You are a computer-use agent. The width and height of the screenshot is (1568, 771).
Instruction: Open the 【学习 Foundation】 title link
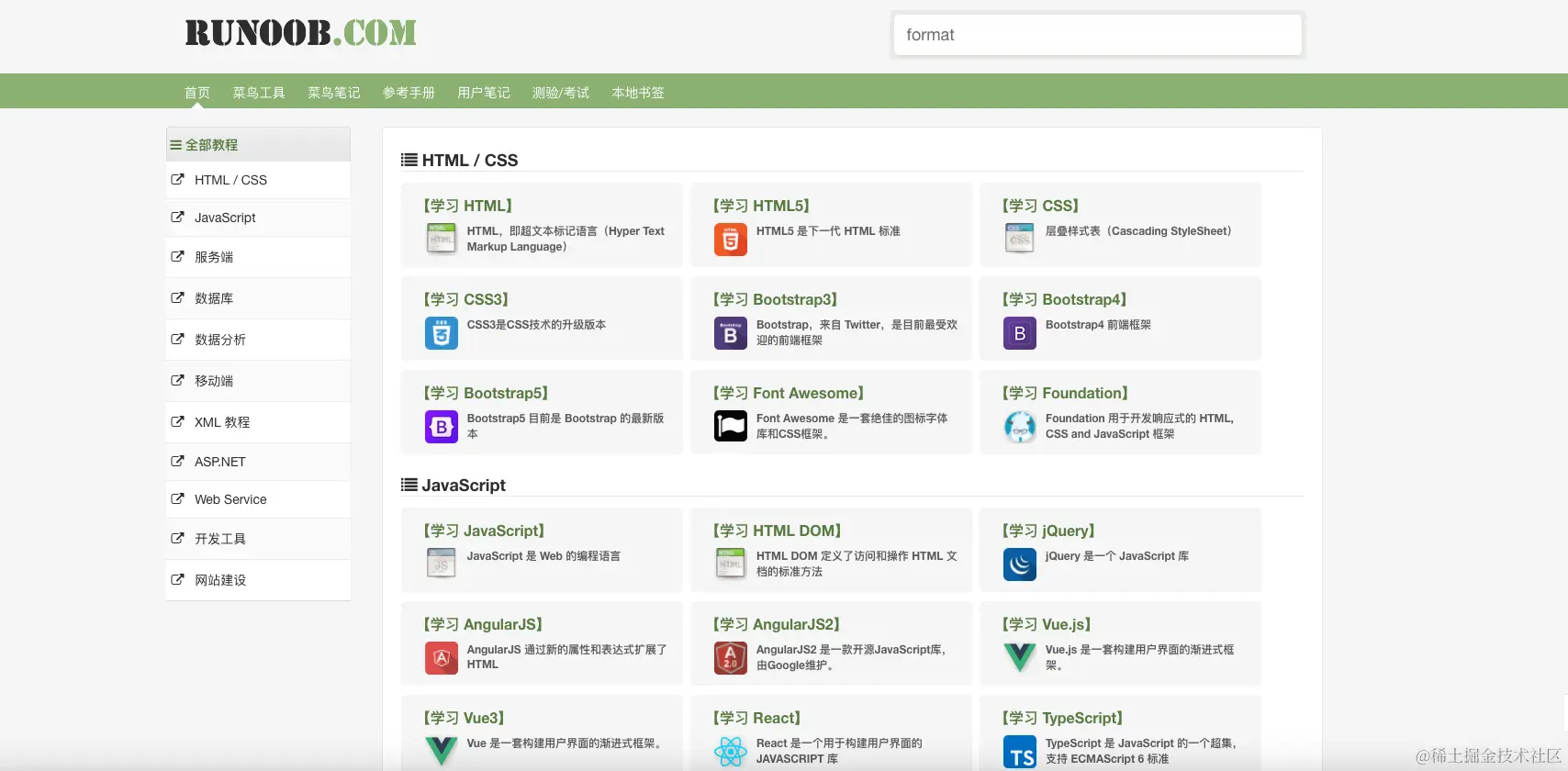tap(1066, 393)
